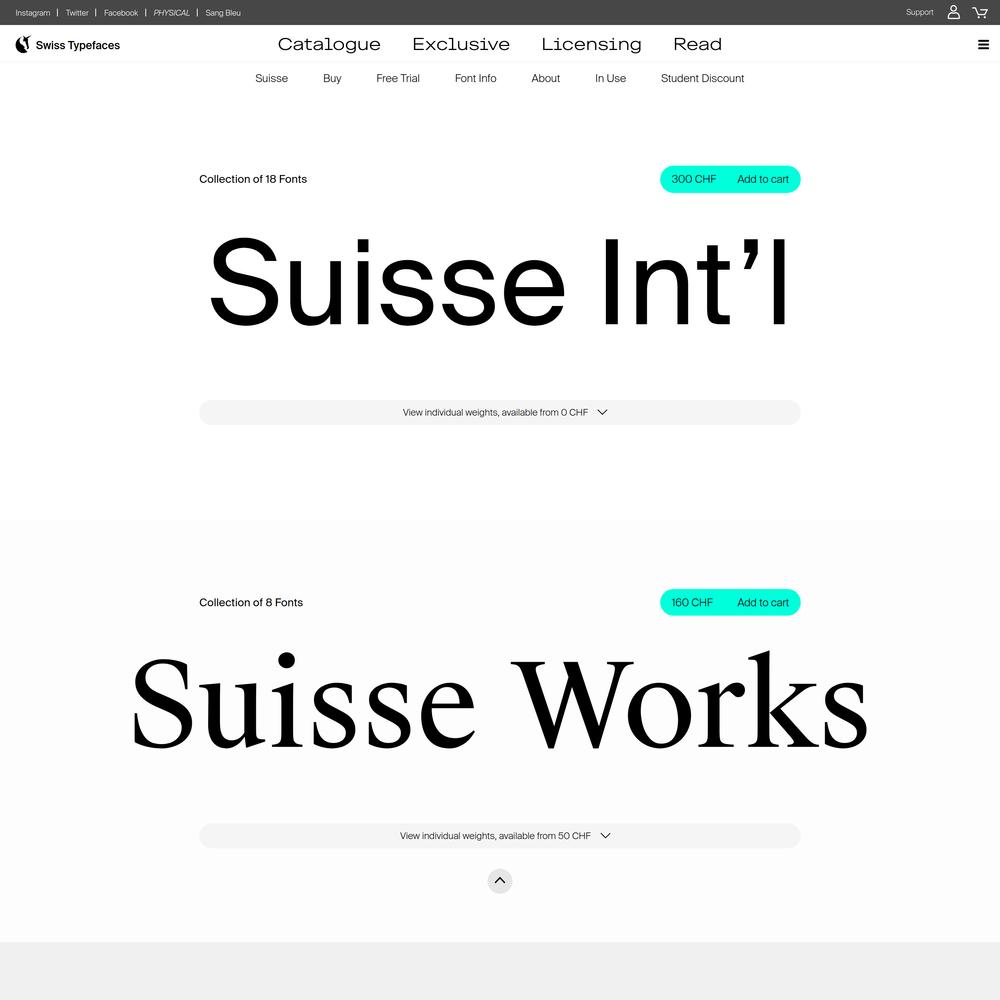
Task: Click the Suisse Int'l font title
Action: pyautogui.click(x=499, y=283)
